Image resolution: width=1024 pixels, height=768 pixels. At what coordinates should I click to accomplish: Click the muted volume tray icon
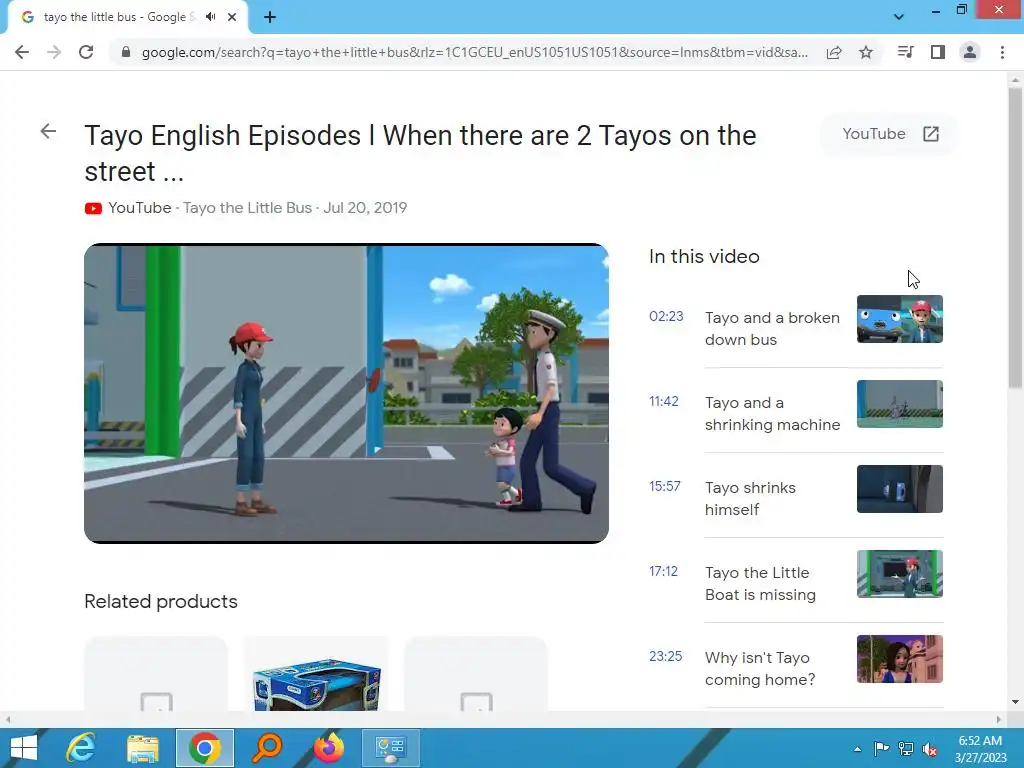click(930, 749)
